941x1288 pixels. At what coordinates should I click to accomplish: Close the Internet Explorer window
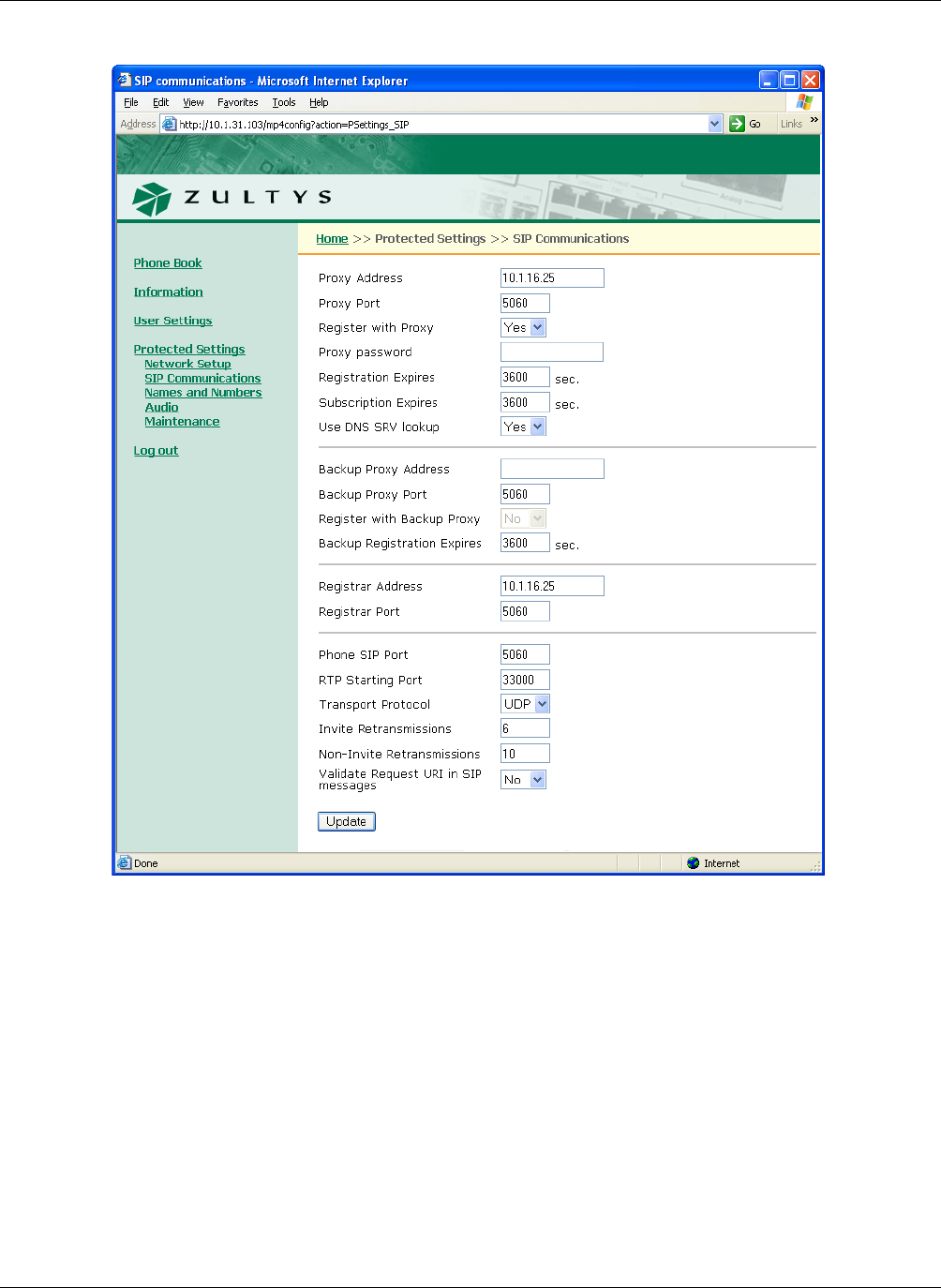click(811, 80)
